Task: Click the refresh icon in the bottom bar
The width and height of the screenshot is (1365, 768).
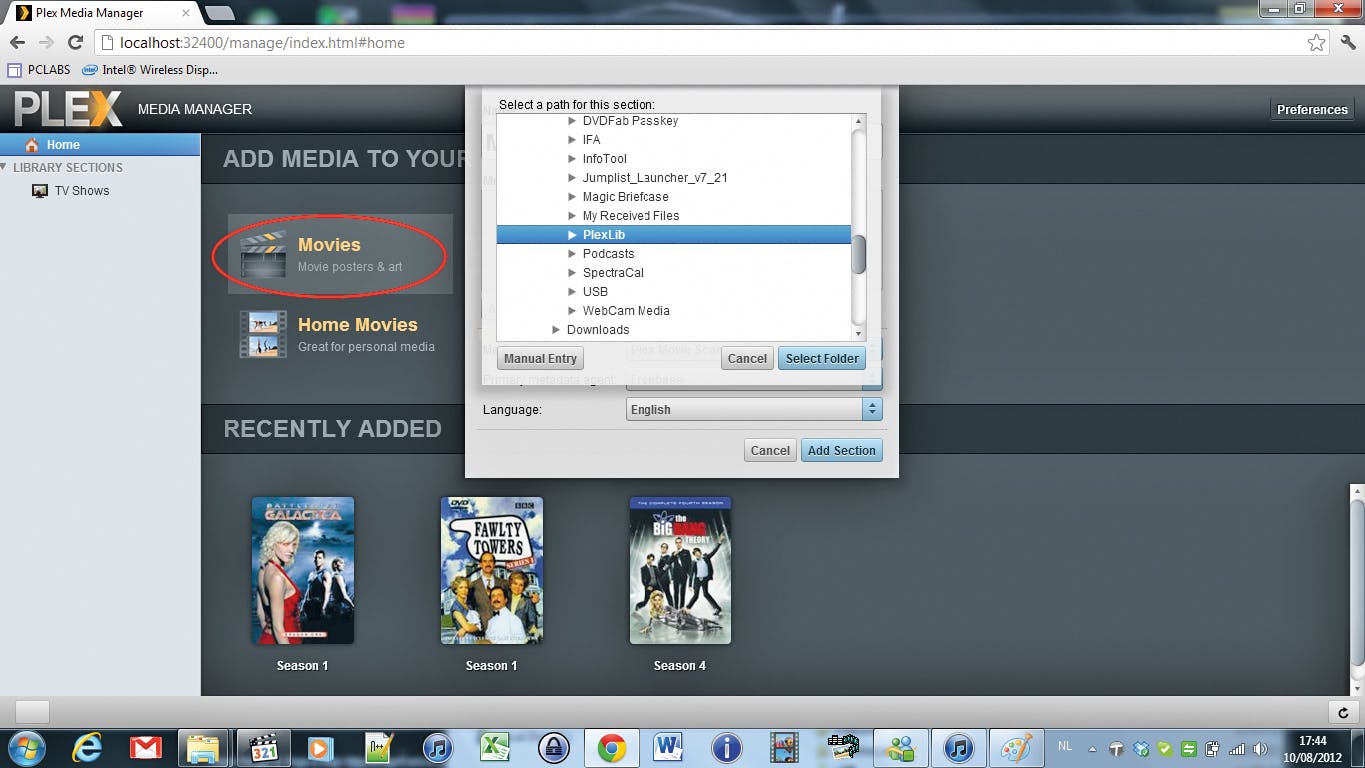Action: pos(1343,712)
